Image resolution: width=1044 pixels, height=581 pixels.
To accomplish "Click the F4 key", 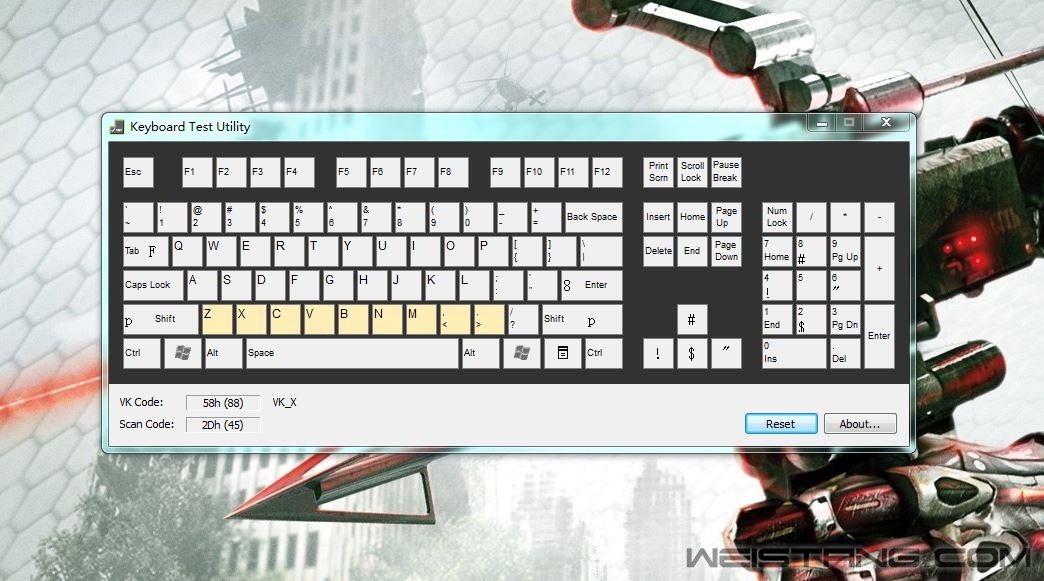I will (x=299, y=172).
